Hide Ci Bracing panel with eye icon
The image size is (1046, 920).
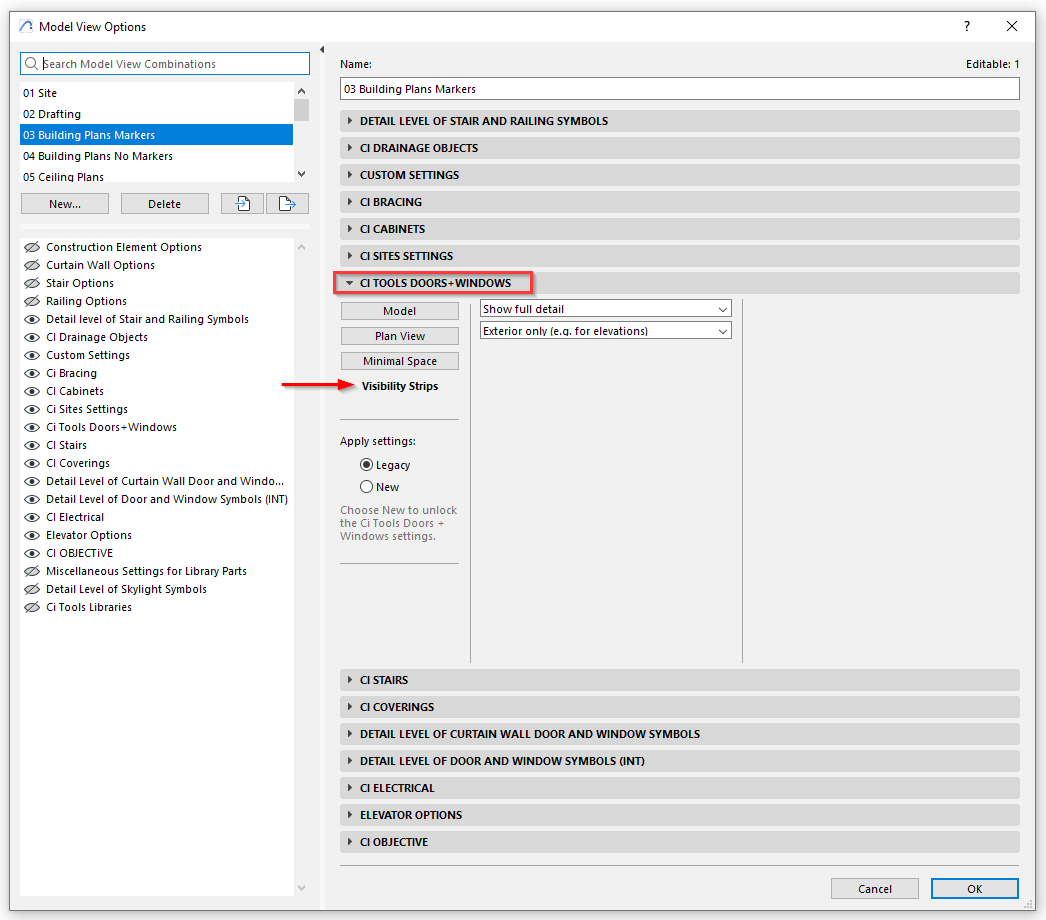[x=32, y=373]
